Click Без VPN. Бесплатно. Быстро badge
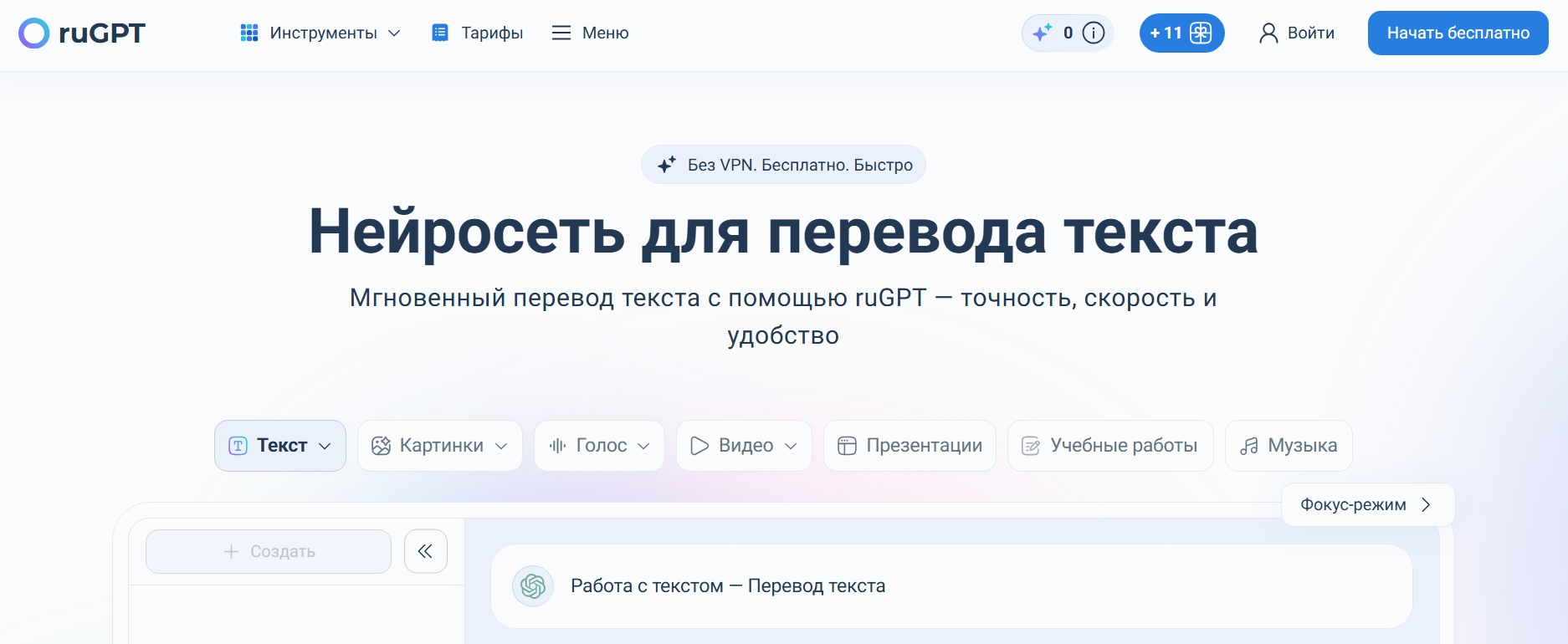1568x644 pixels. coord(783,165)
